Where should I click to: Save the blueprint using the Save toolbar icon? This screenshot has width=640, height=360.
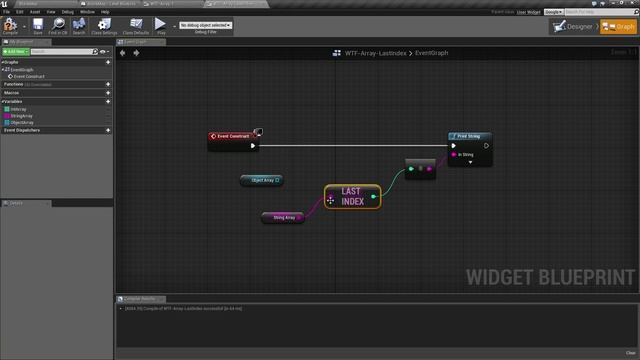click(38, 26)
